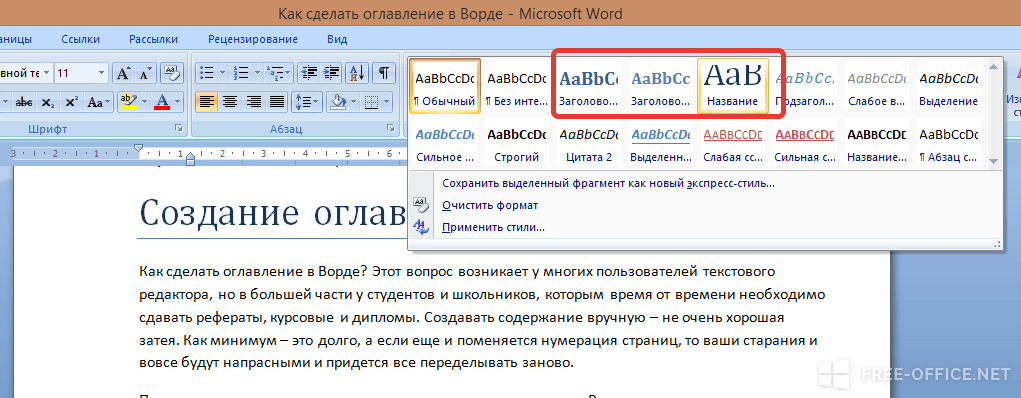Sort text alphabetically
1021x398 pixels.
pos(357,72)
